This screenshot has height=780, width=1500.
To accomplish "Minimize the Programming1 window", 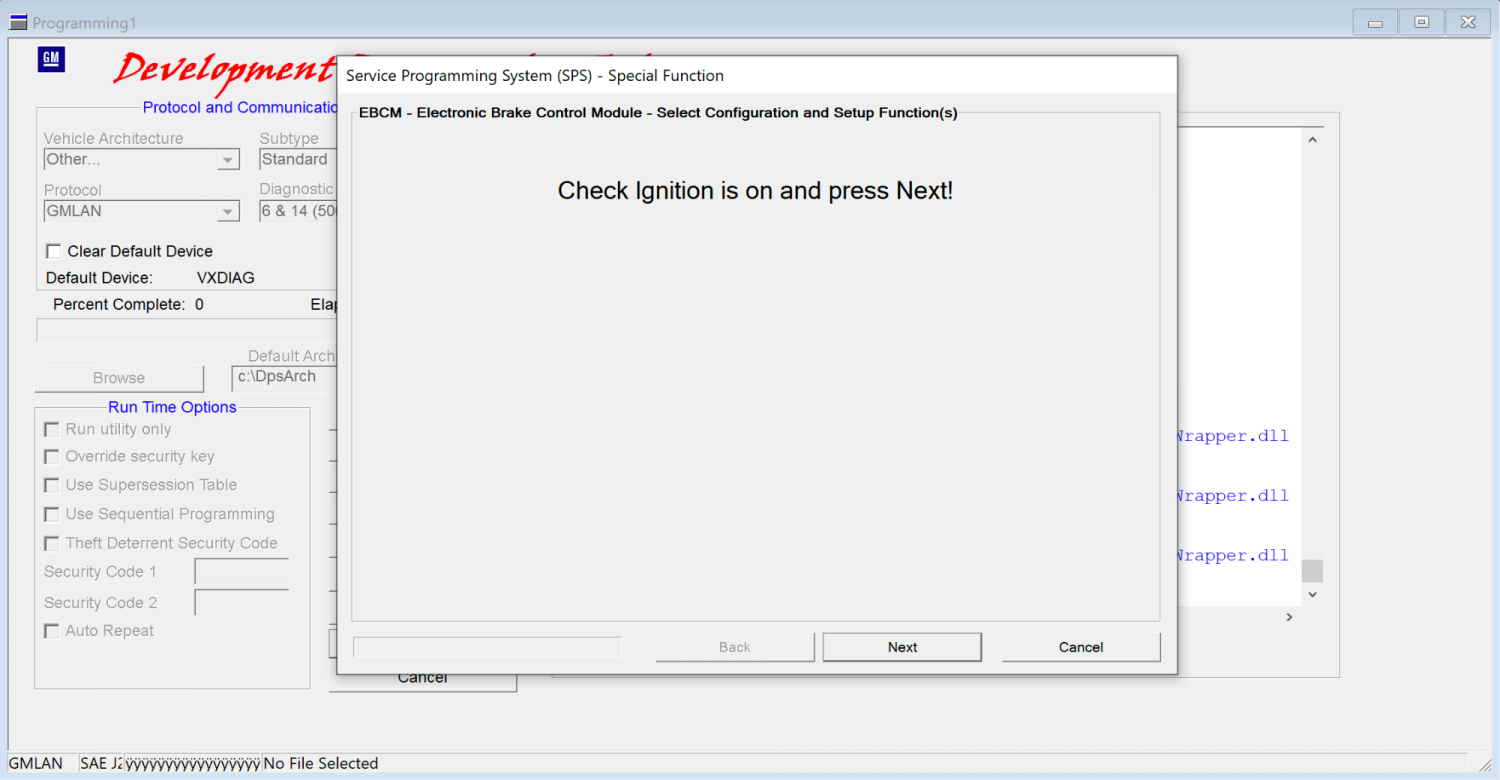I will coord(1376,22).
